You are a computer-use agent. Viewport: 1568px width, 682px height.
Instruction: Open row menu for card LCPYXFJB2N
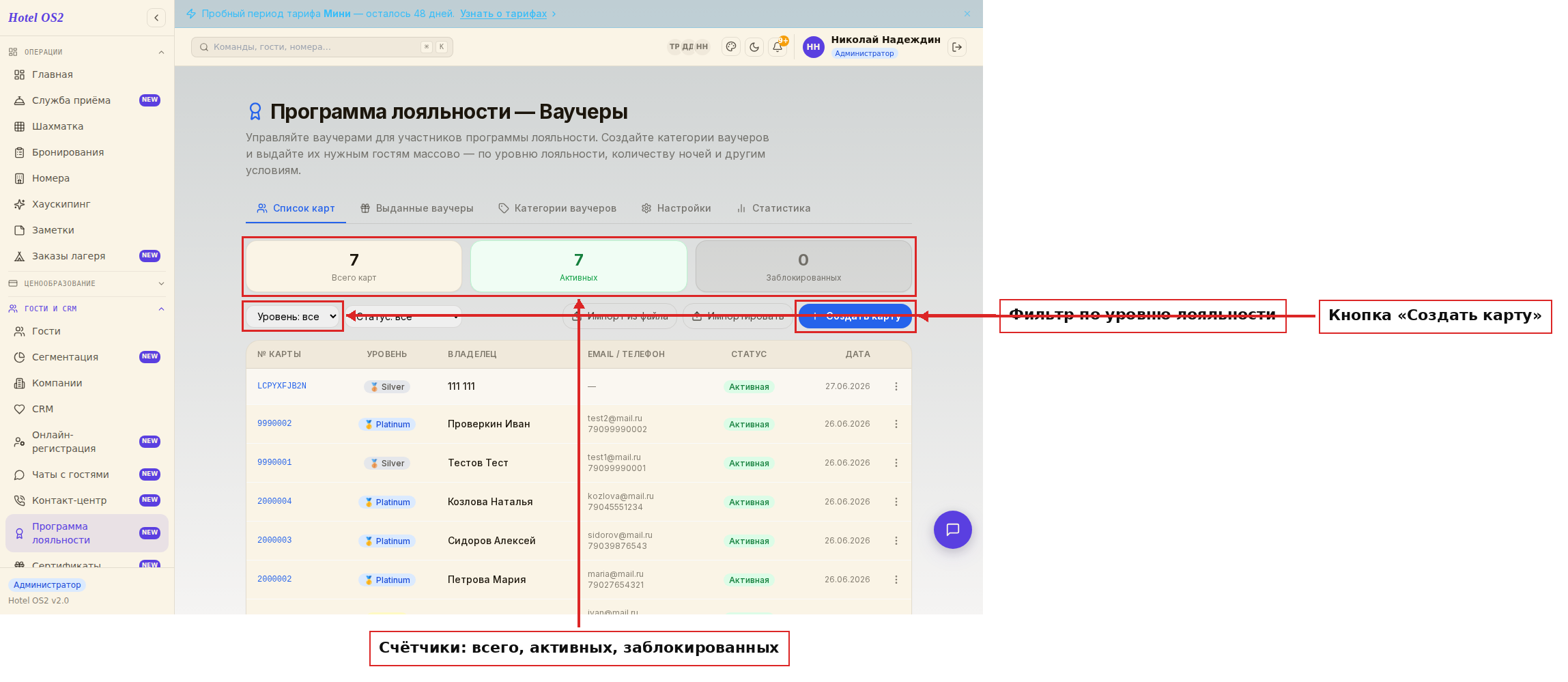point(896,386)
